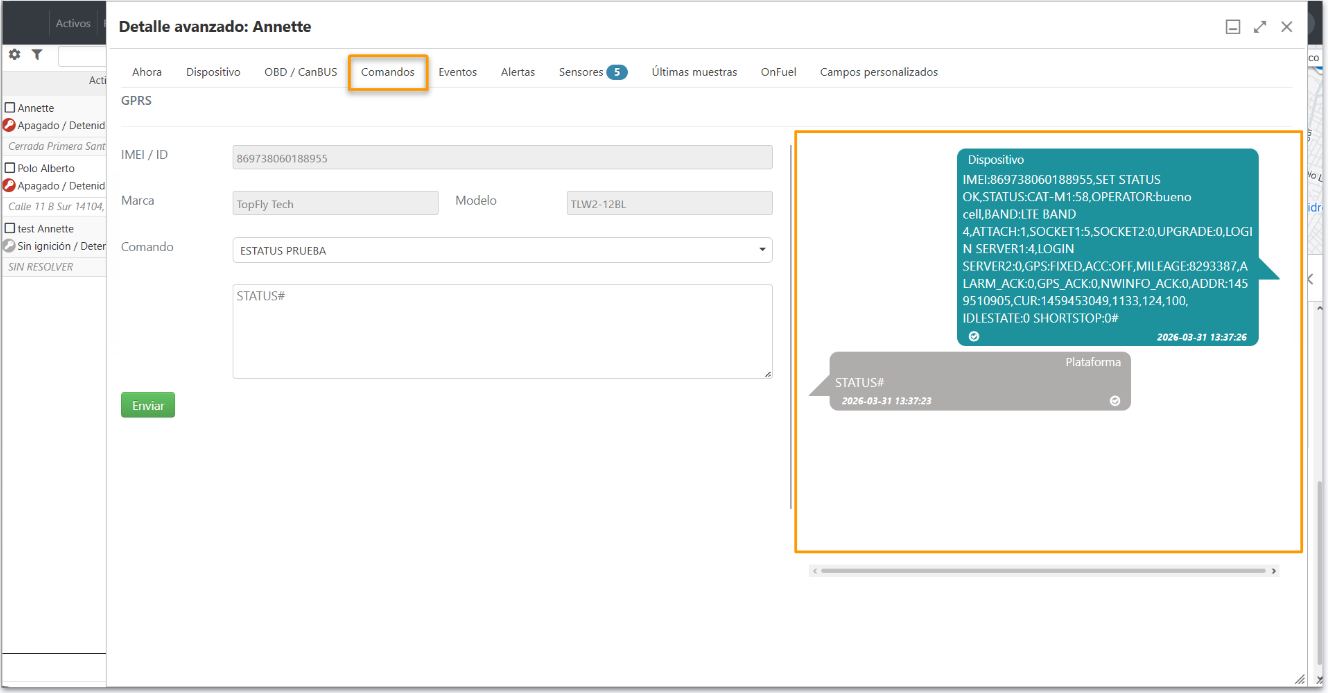Click the Modelo field showing TLW2-12BL
The image size is (1328, 693).
coord(670,203)
